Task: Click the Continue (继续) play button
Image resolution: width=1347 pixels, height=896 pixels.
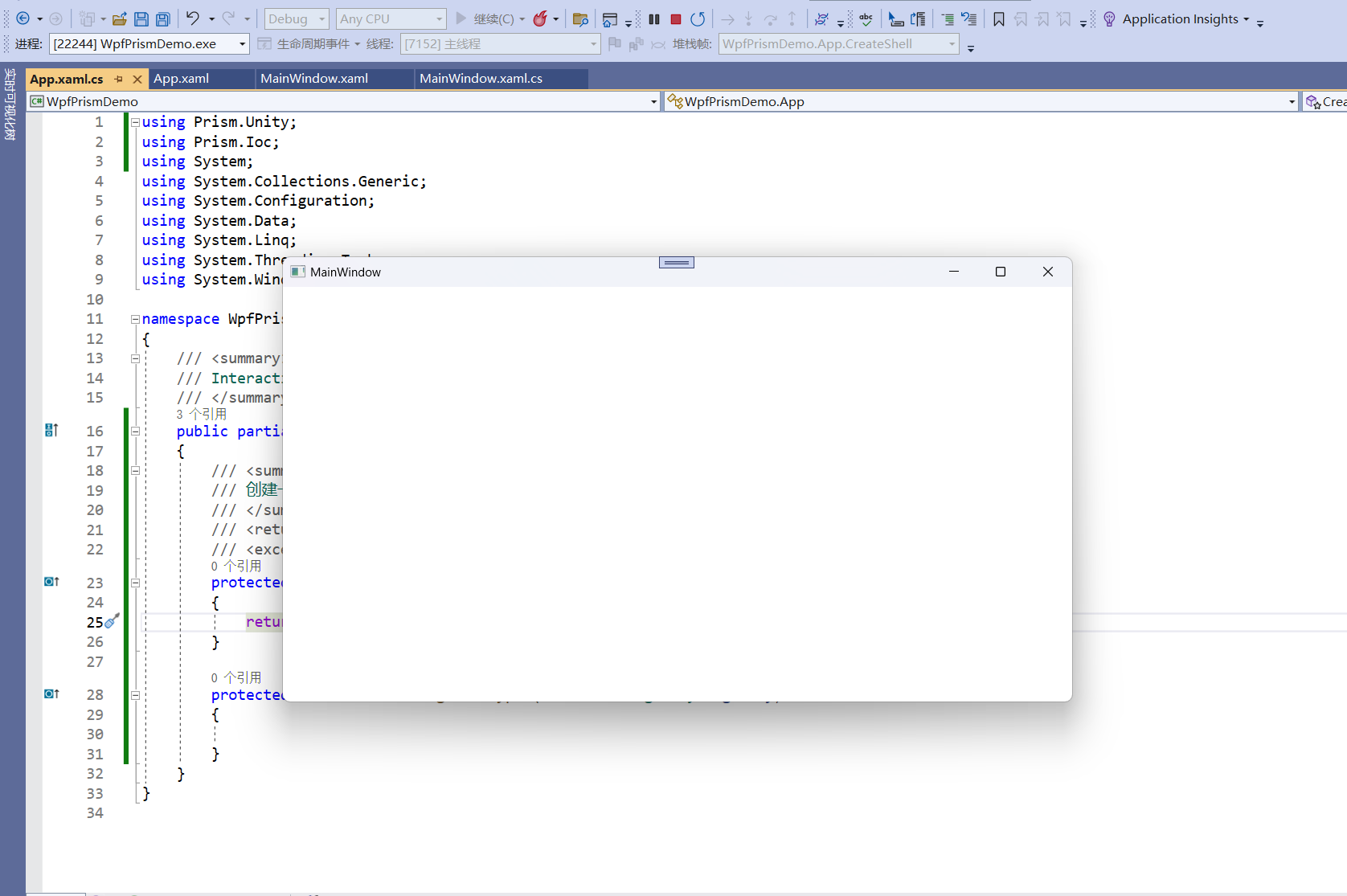Action: (x=461, y=18)
